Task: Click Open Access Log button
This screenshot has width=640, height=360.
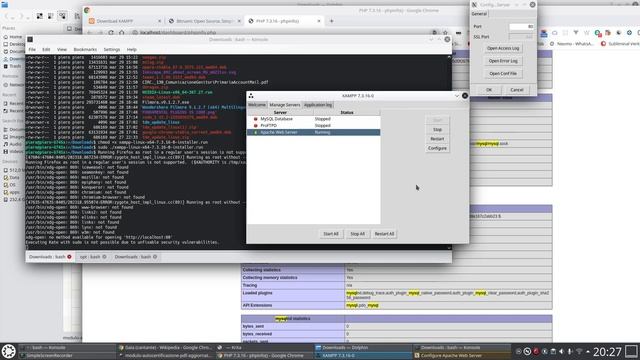Action: 503,48
